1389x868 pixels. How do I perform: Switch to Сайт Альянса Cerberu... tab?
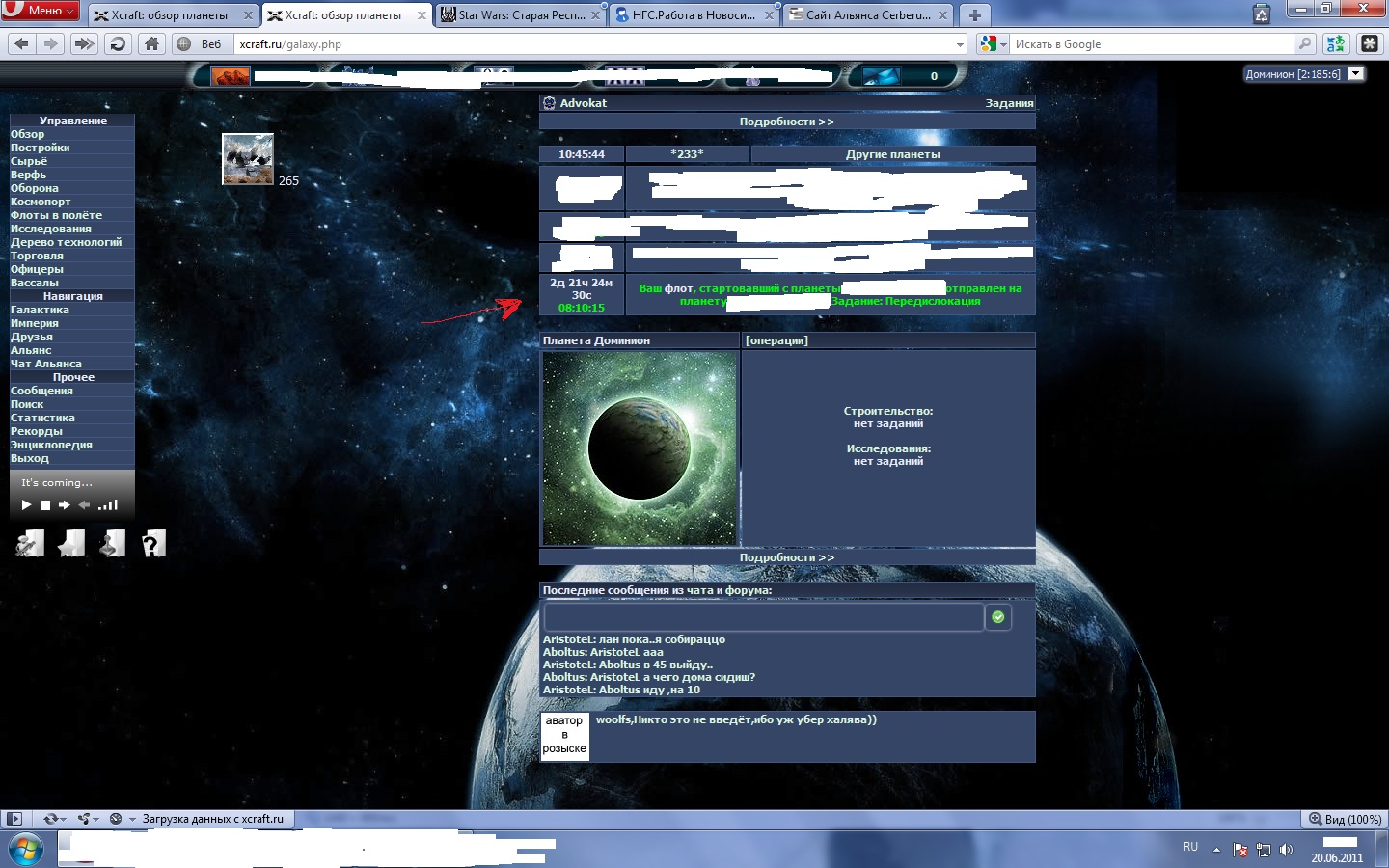(x=869, y=15)
